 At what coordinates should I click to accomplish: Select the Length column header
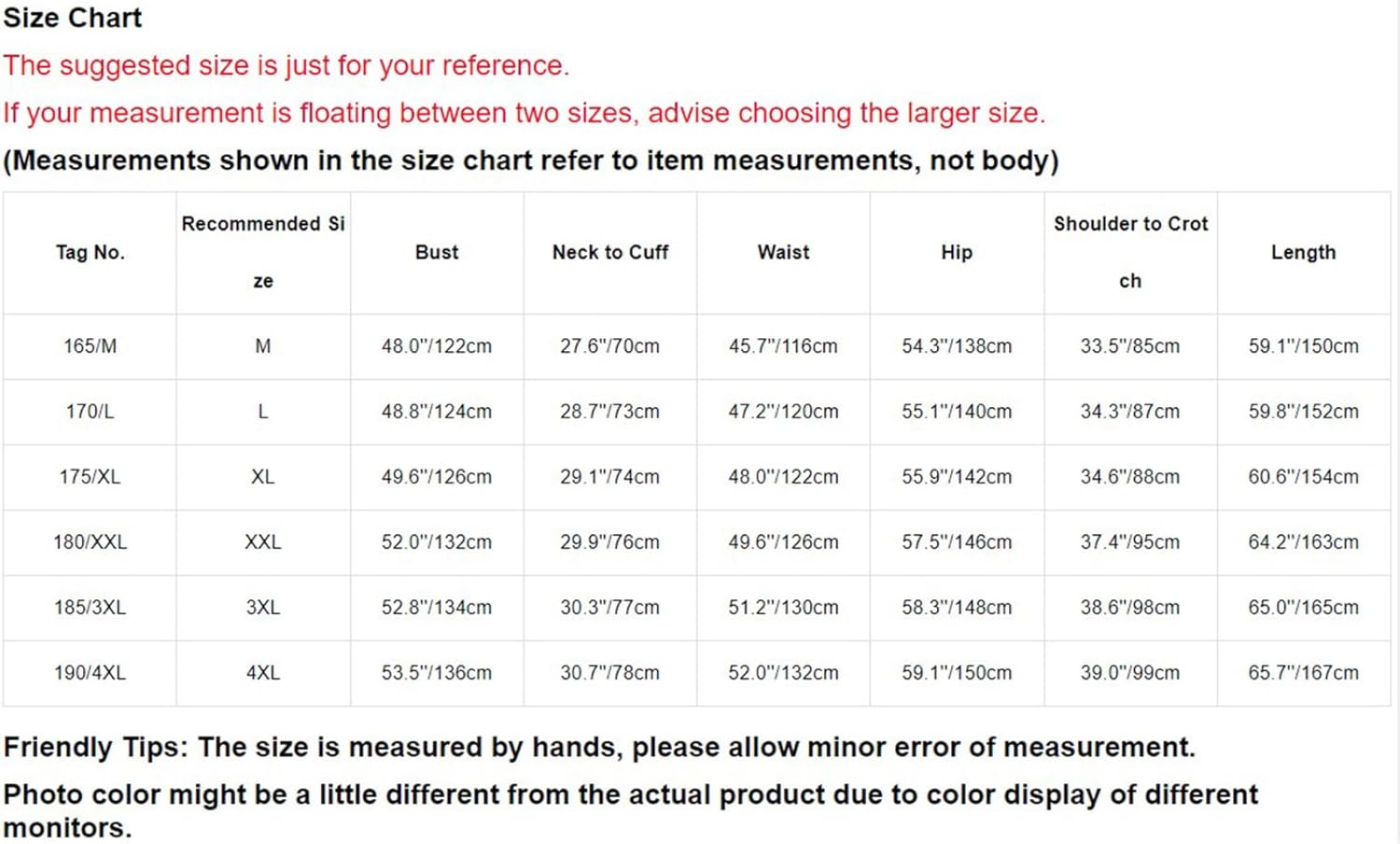click(x=1303, y=252)
